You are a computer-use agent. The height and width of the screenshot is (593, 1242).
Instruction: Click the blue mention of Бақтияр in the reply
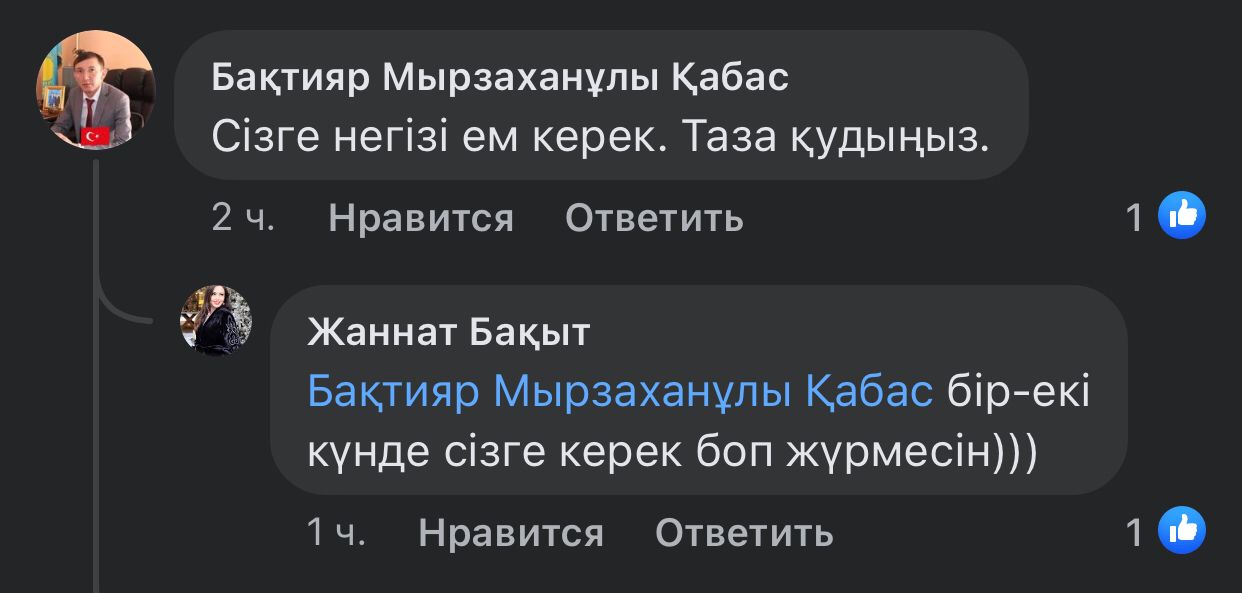619,392
